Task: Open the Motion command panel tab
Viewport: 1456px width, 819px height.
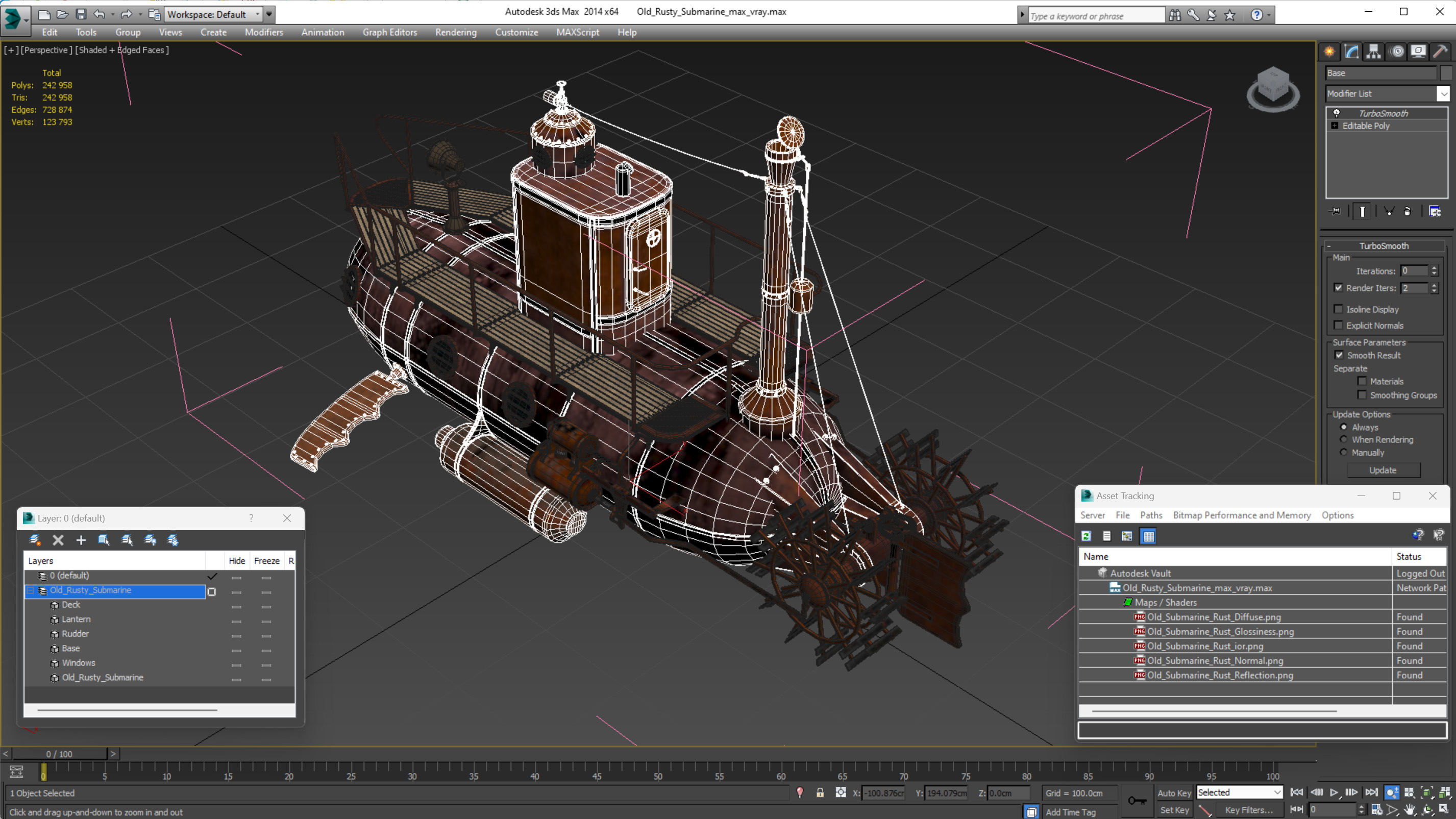Action: (x=1396, y=52)
